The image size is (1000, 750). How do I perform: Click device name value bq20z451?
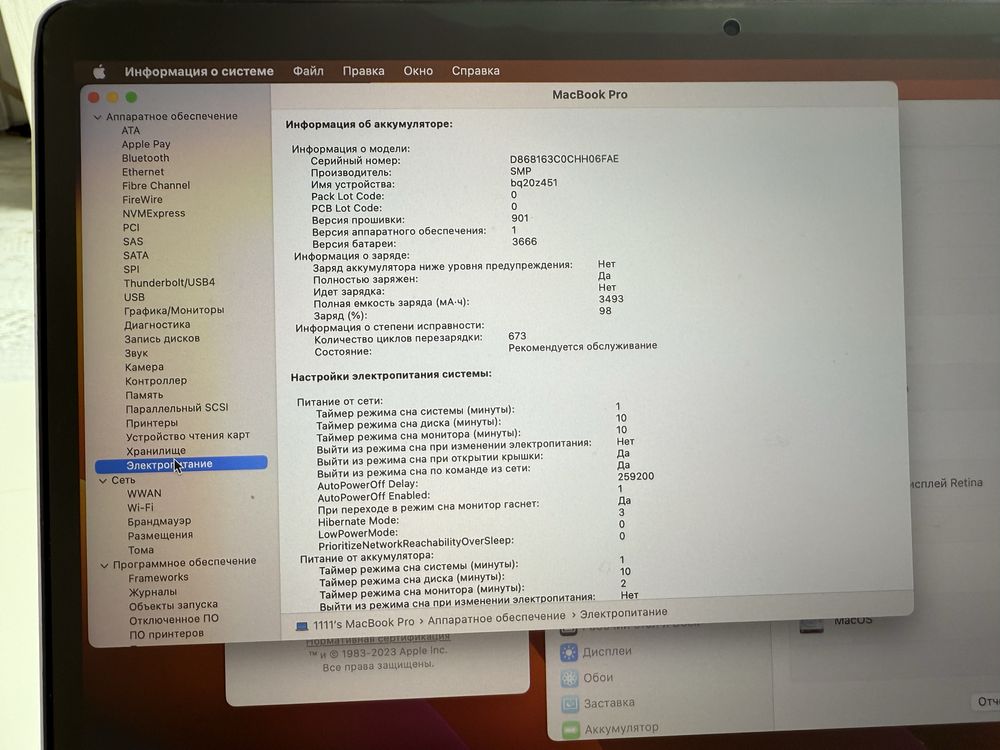pyautogui.click(x=534, y=183)
